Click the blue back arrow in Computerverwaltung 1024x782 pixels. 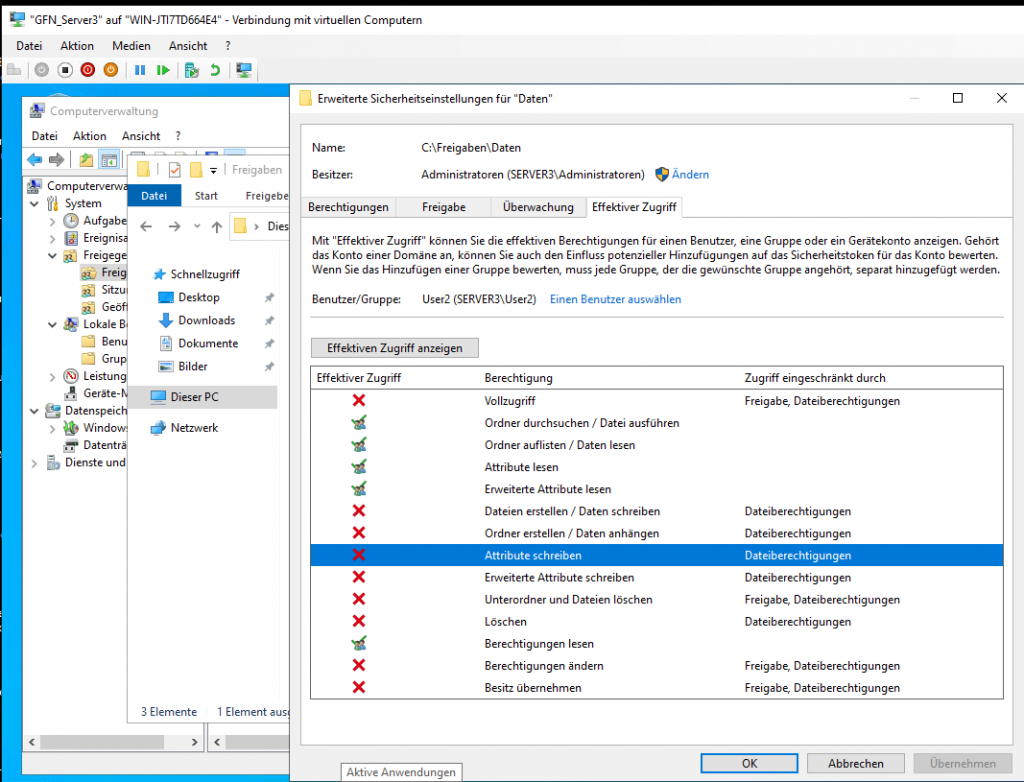(35, 160)
